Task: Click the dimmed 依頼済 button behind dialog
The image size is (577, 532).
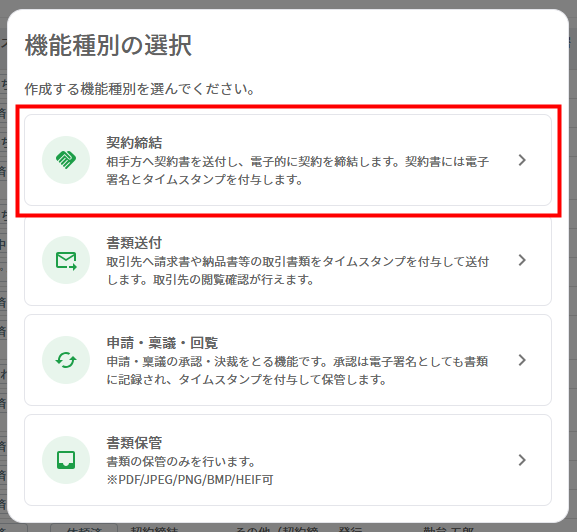Action: (x=84, y=529)
